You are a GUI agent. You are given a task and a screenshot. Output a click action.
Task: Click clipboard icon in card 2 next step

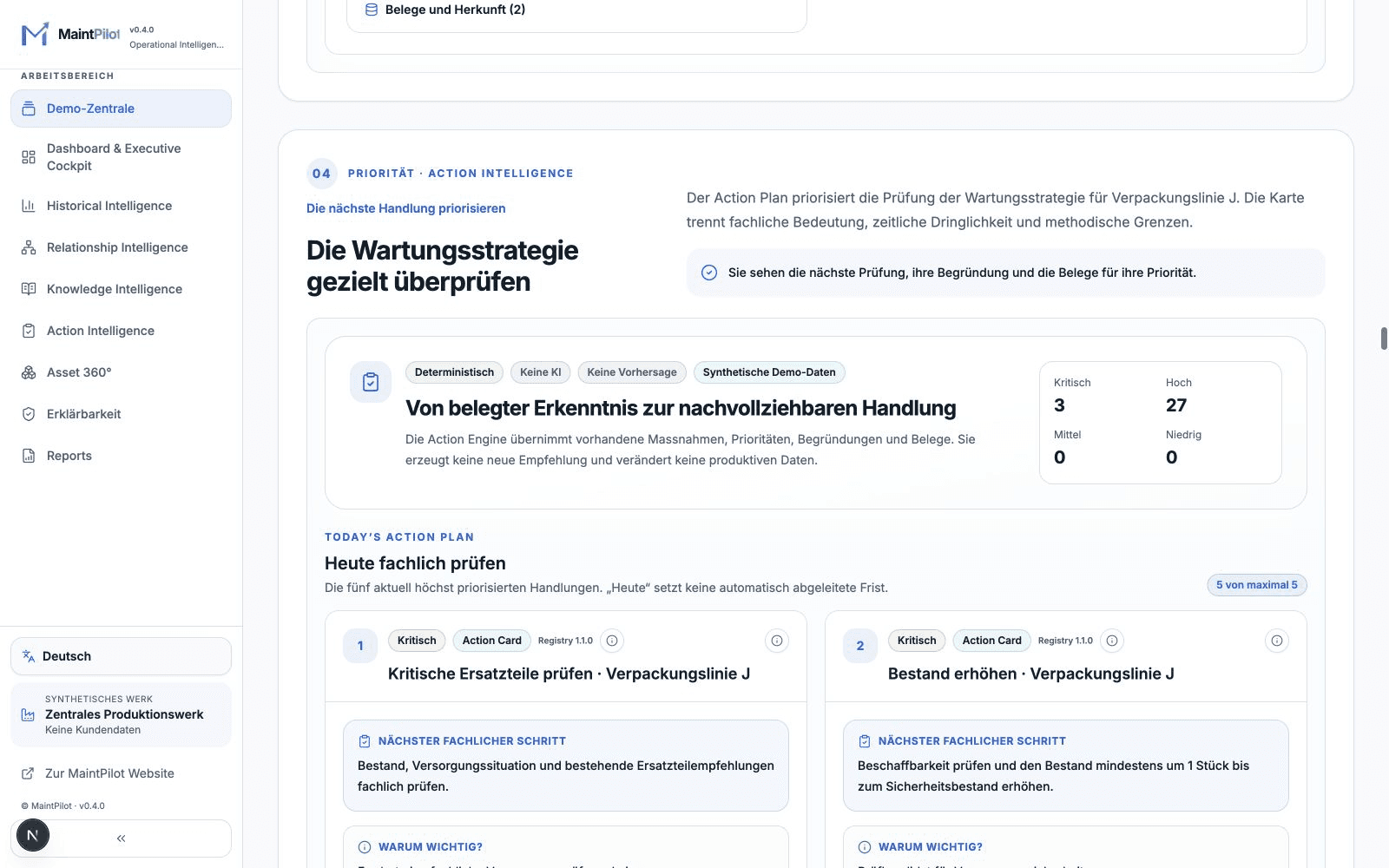click(x=865, y=741)
